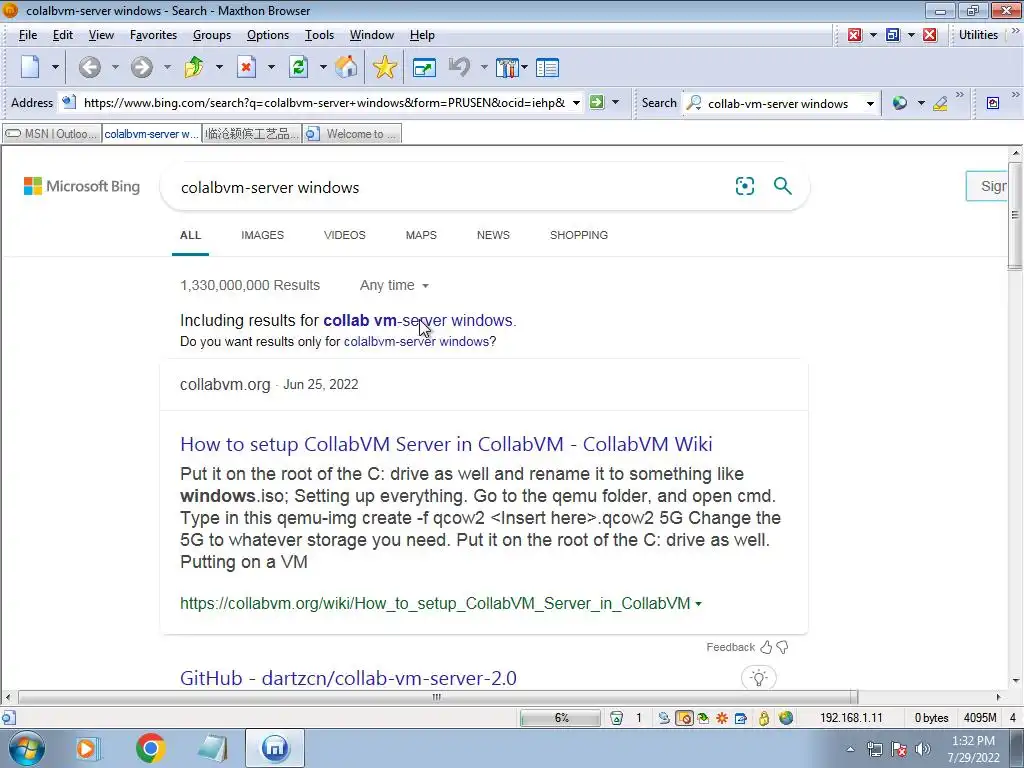Stop loading with the red X page icon
The height and width of the screenshot is (768, 1024).
click(x=246, y=67)
